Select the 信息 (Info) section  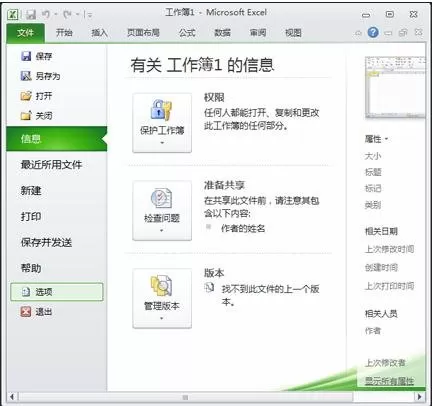57,139
